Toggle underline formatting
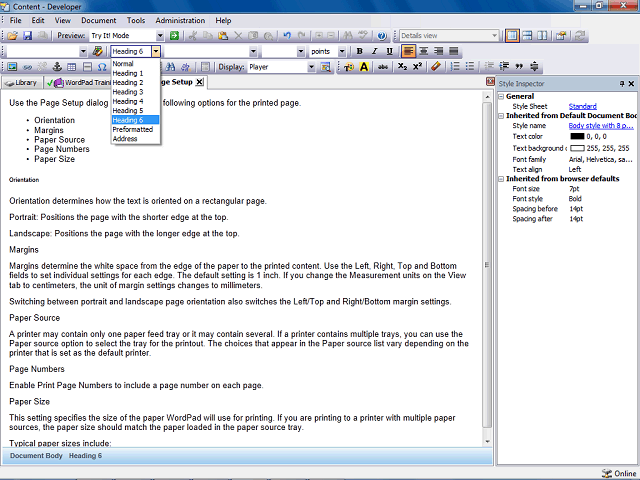The image size is (640, 480). click(389, 51)
